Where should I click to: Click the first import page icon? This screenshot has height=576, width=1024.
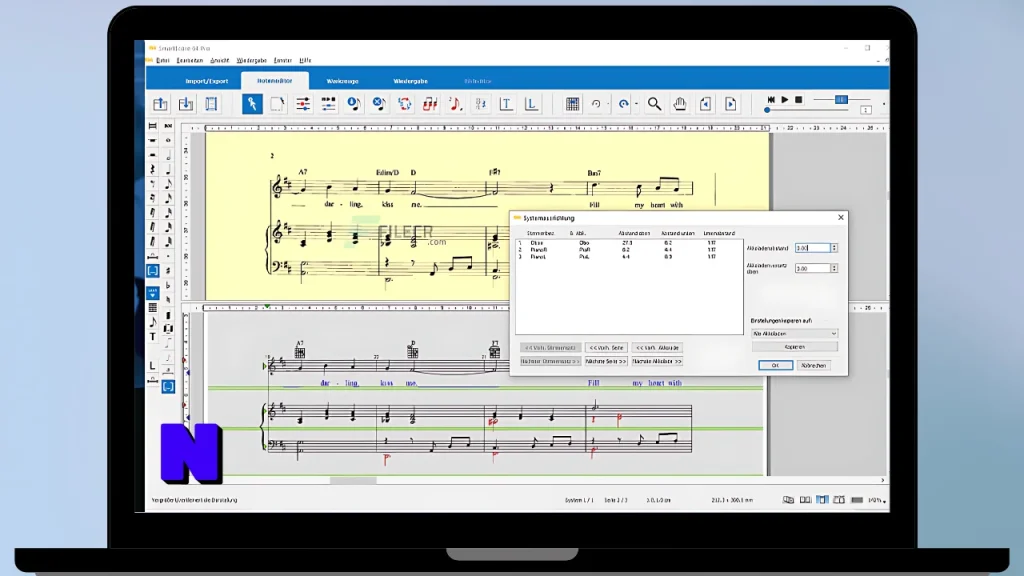point(160,104)
